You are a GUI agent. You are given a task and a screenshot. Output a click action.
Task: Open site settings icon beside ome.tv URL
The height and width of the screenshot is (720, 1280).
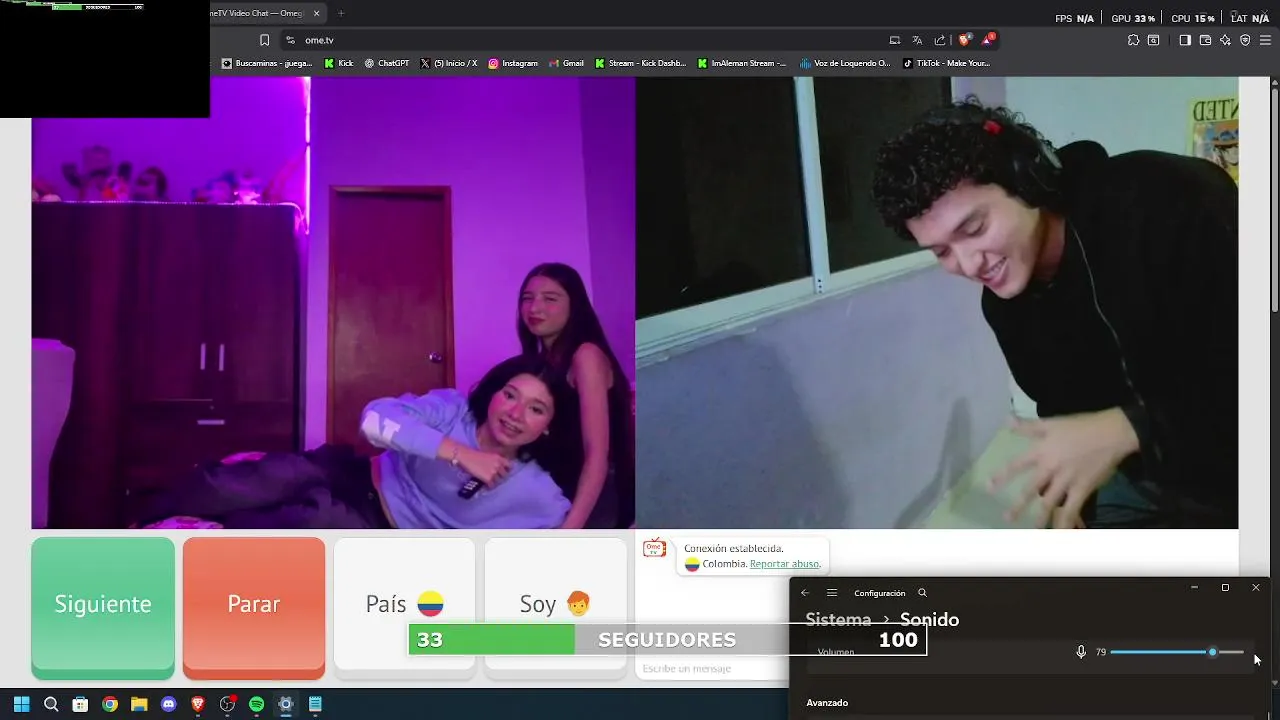(290, 40)
